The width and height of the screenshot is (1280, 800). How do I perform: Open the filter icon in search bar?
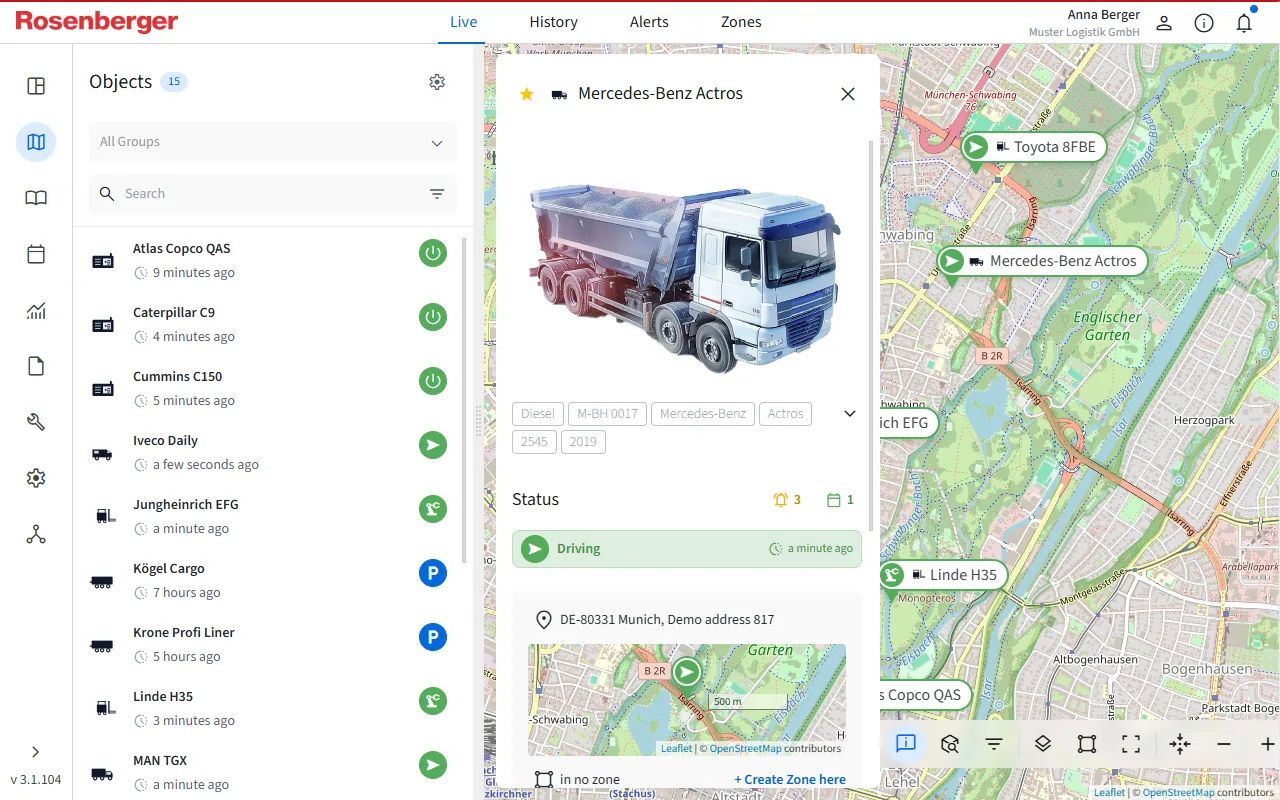437,194
